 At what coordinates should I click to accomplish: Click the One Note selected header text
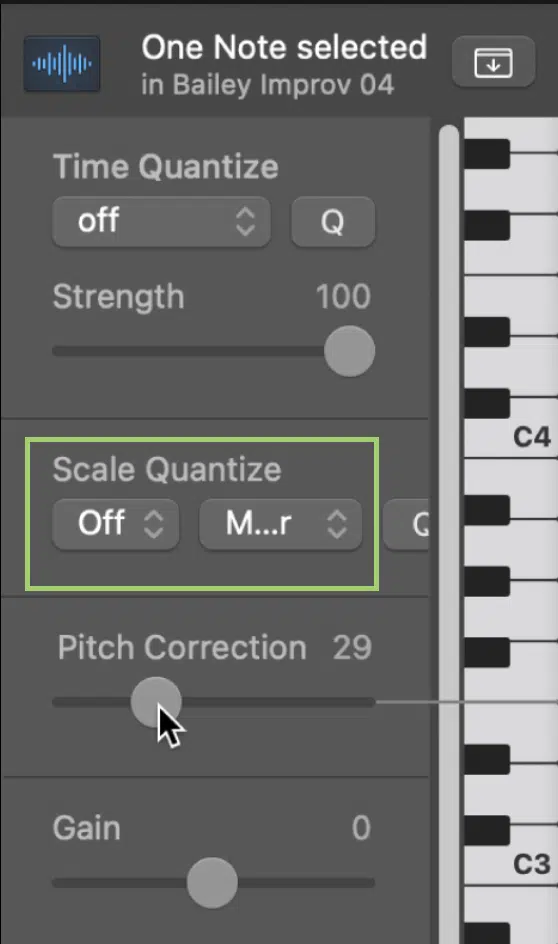pos(284,48)
